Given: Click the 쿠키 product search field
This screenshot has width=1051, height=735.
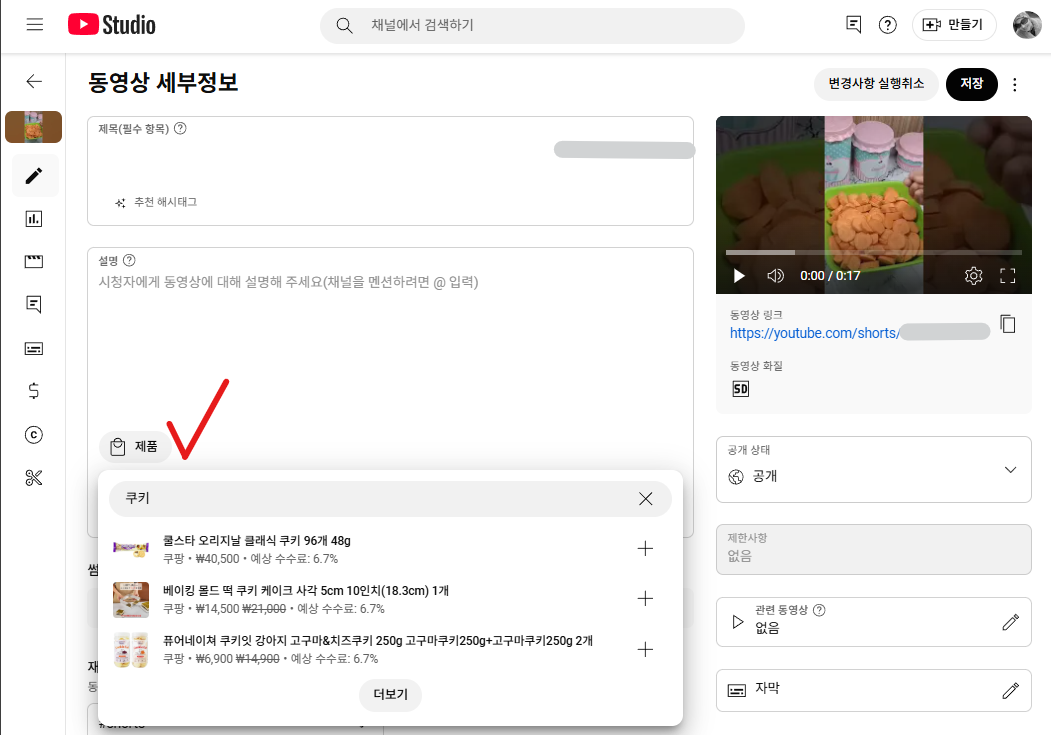Looking at the screenshot, I should [390, 498].
